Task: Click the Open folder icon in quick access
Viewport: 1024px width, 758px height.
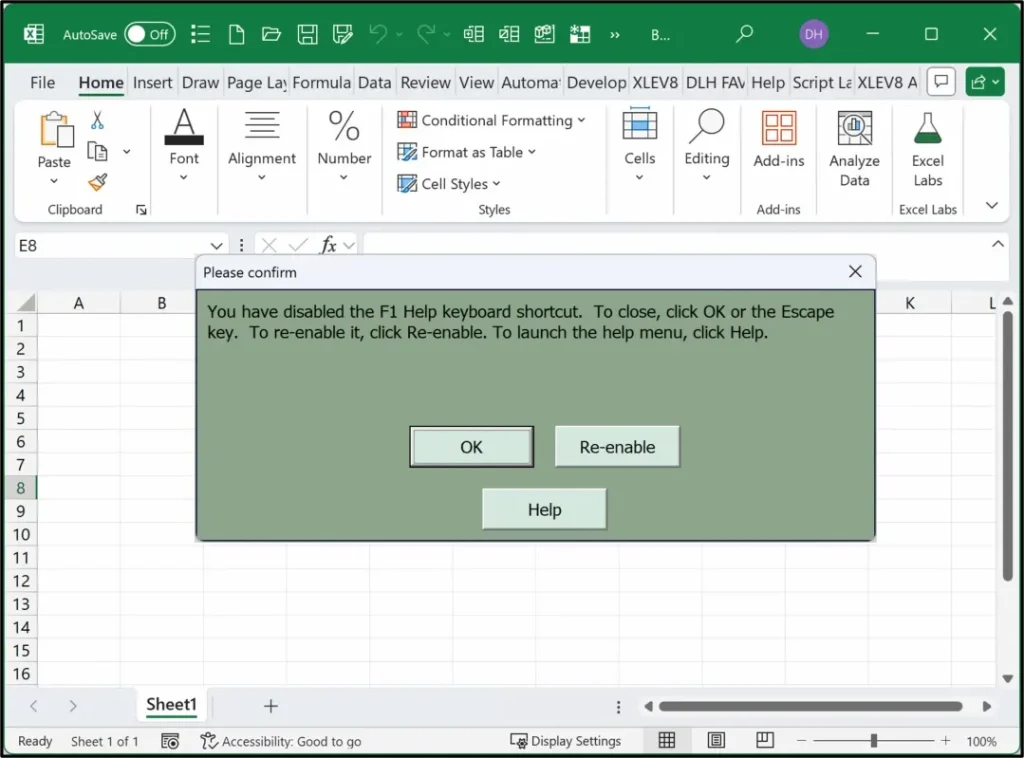Action: [x=271, y=34]
